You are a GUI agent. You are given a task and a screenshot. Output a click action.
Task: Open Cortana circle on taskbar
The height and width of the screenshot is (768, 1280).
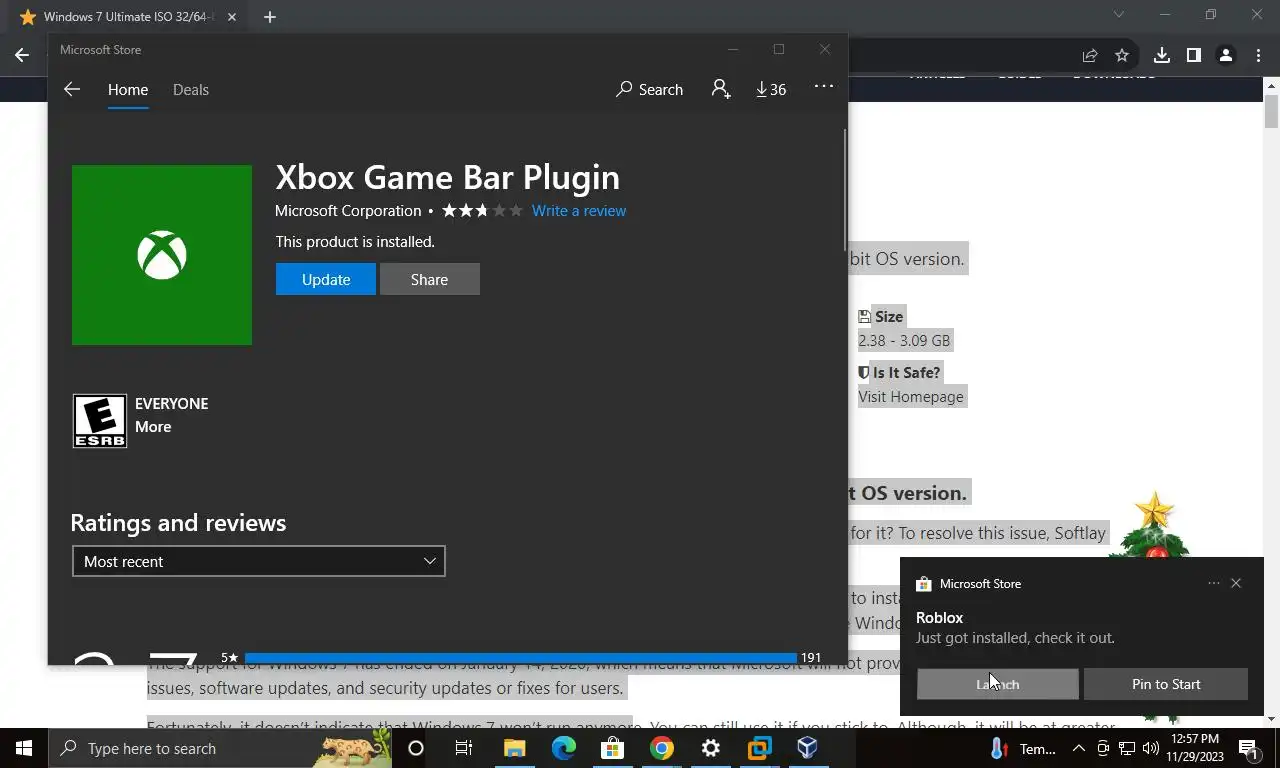[416, 748]
